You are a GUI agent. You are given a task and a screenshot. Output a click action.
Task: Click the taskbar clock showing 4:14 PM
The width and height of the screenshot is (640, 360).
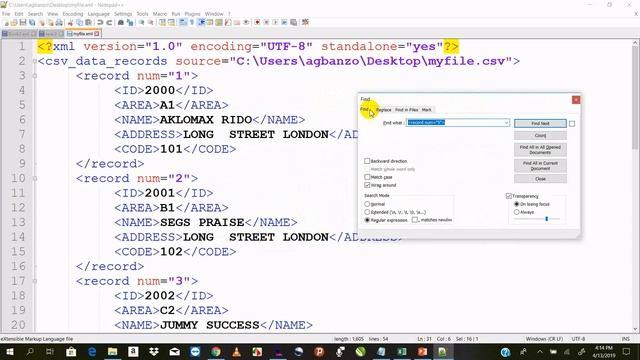[604, 351]
